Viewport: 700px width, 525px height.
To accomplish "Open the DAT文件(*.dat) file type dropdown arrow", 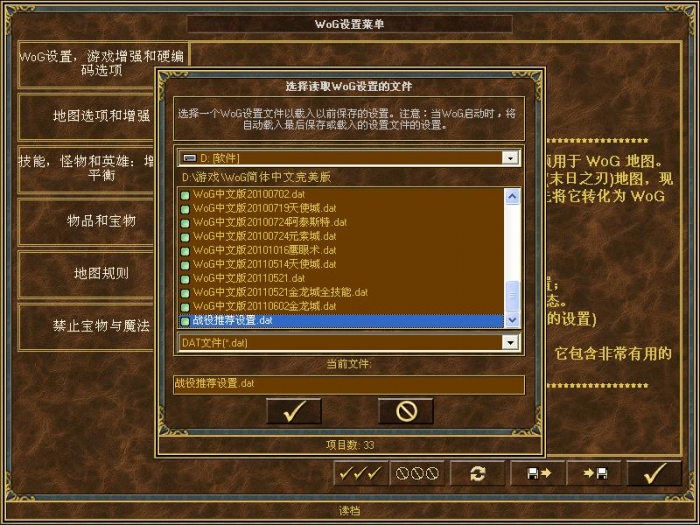I will coord(510,342).
